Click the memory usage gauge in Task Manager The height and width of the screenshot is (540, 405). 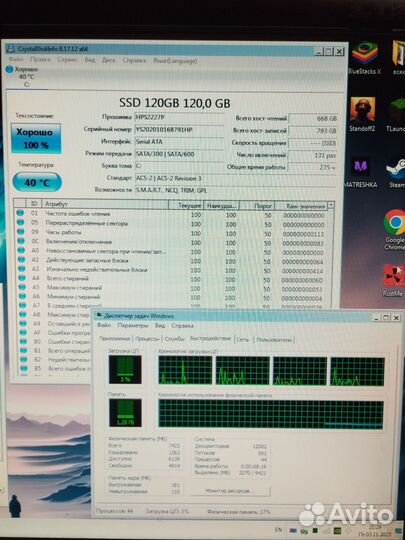point(125,413)
